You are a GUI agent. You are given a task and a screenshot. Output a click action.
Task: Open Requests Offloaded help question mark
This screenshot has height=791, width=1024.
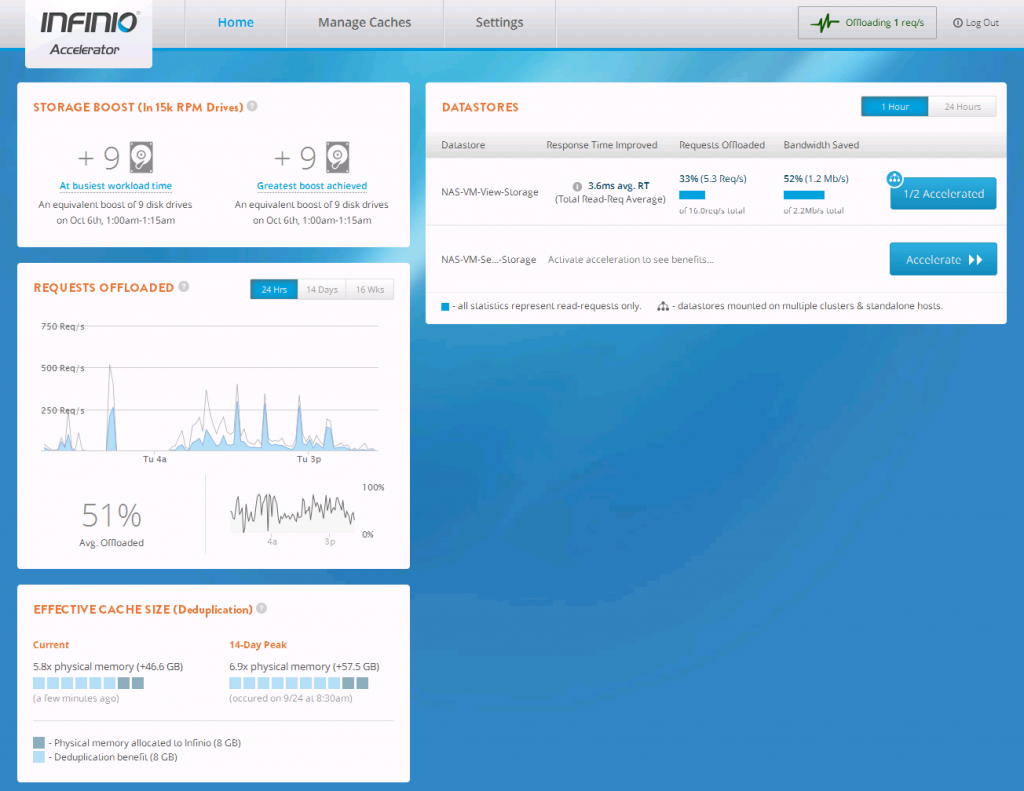coord(184,286)
